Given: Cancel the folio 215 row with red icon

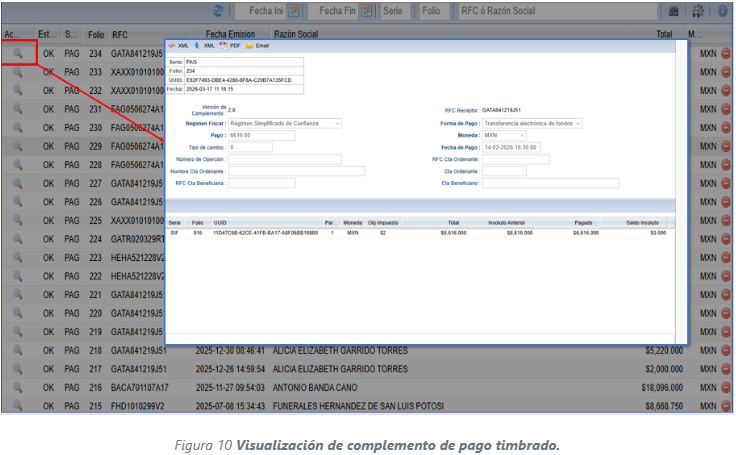Looking at the screenshot, I should coord(726,406).
